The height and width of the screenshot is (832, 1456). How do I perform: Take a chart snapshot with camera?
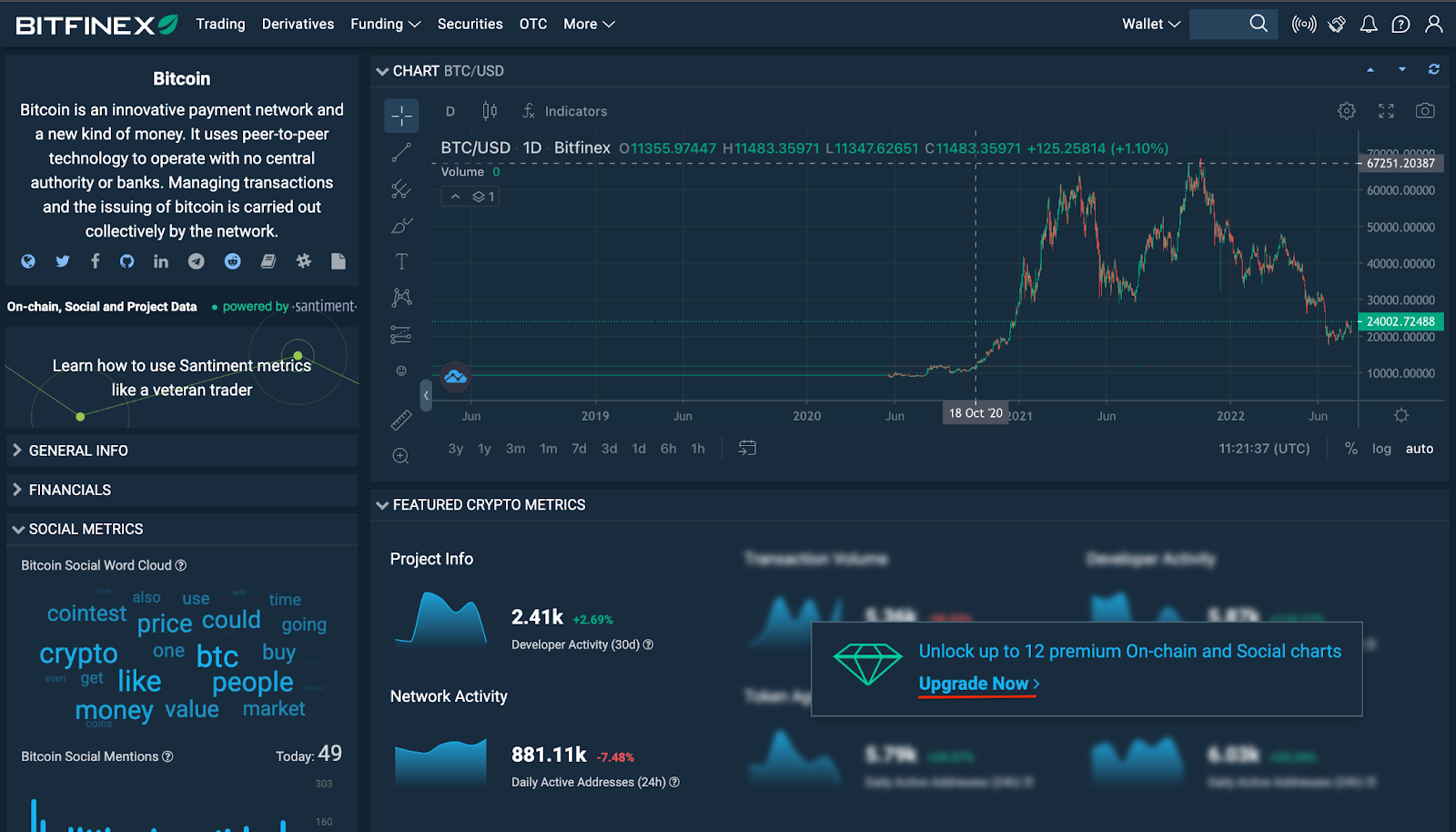pos(1425,111)
